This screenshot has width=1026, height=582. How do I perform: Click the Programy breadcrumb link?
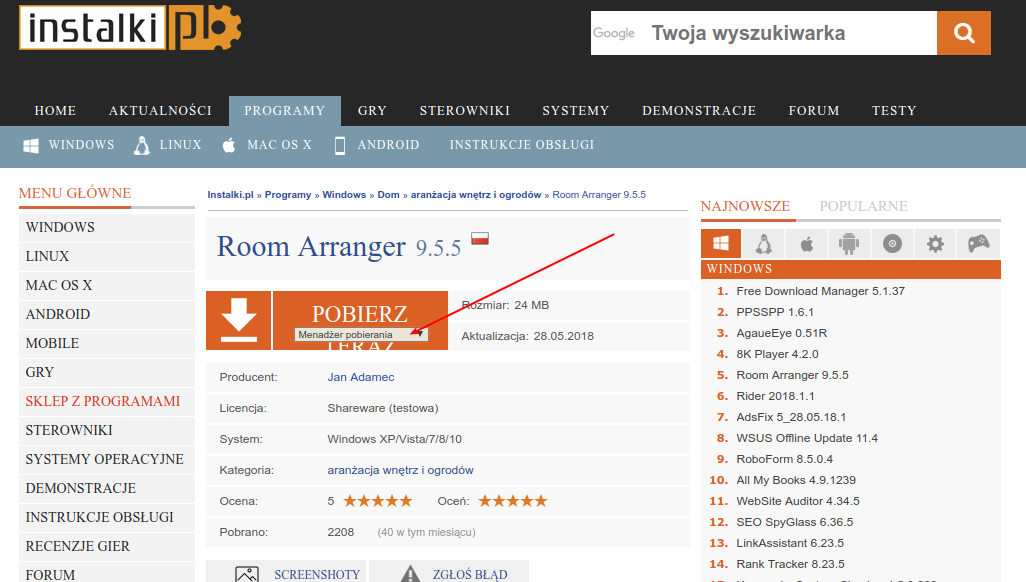pos(288,194)
